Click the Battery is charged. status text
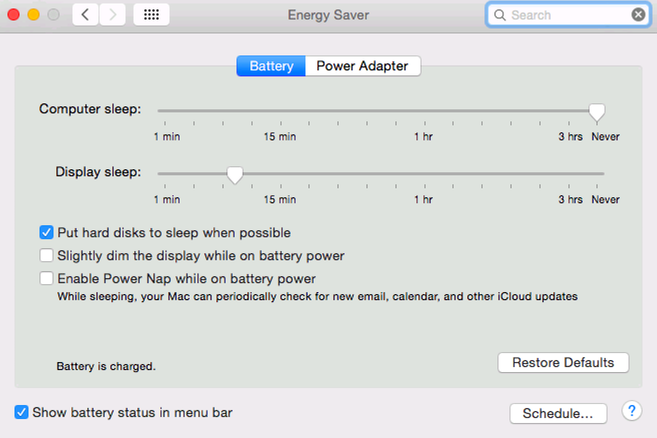The width and height of the screenshot is (657, 438). click(106, 366)
